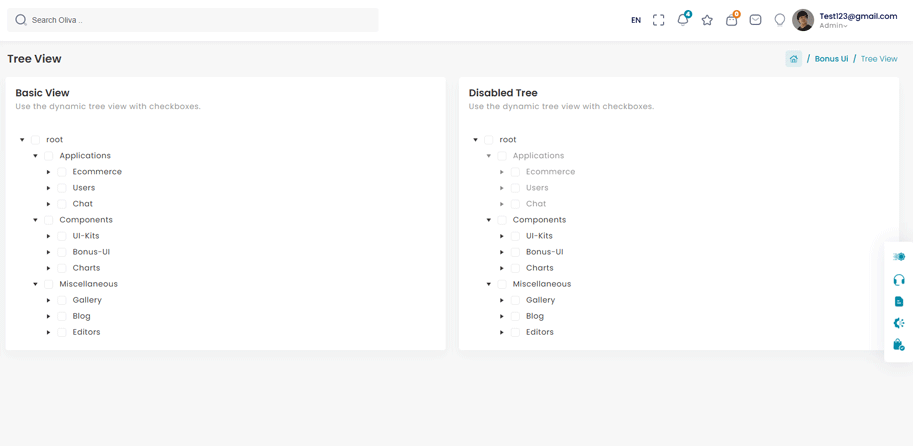Check Applications checkbox in Basic View
The width and height of the screenshot is (913, 446).
click(48, 156)
